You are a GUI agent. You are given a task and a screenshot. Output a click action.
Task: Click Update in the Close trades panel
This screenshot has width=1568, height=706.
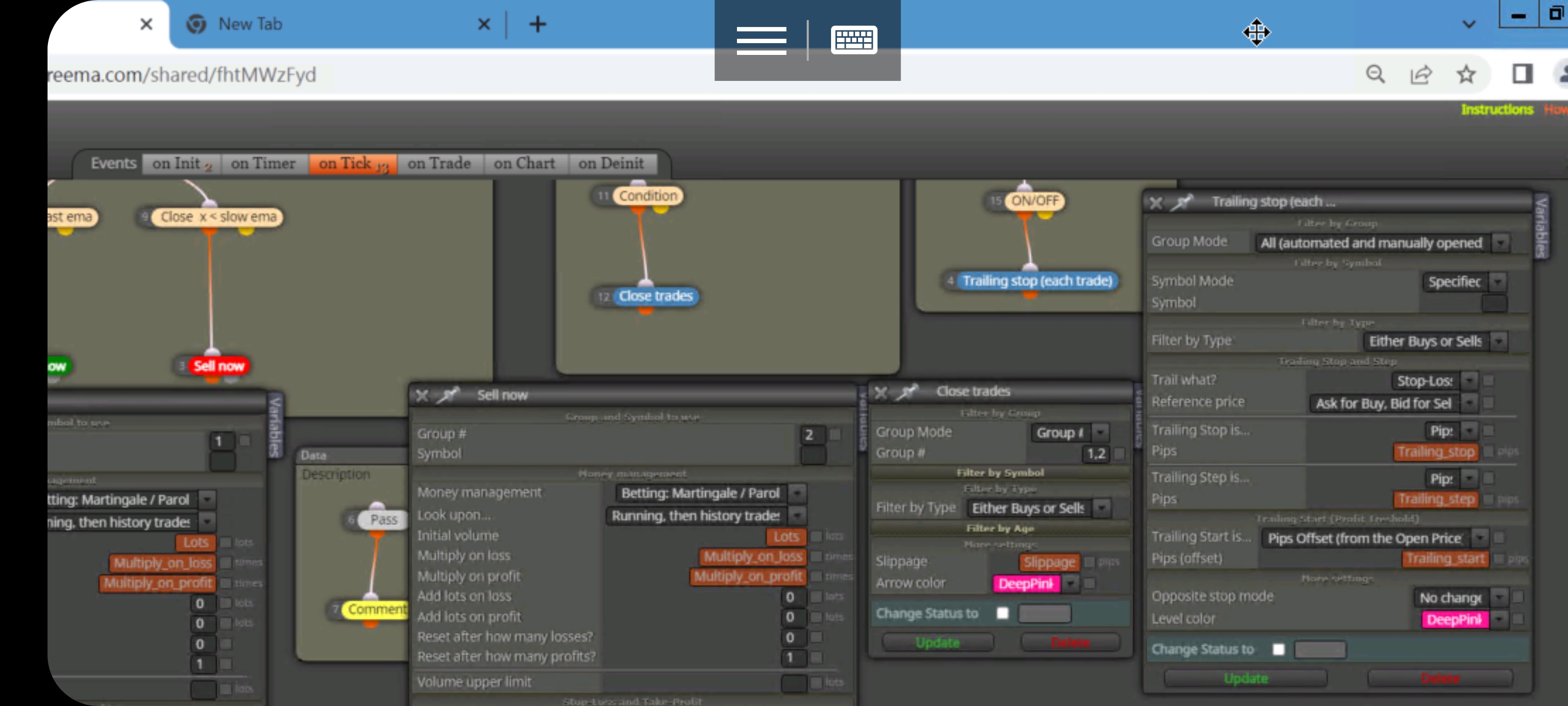[937, 643]
